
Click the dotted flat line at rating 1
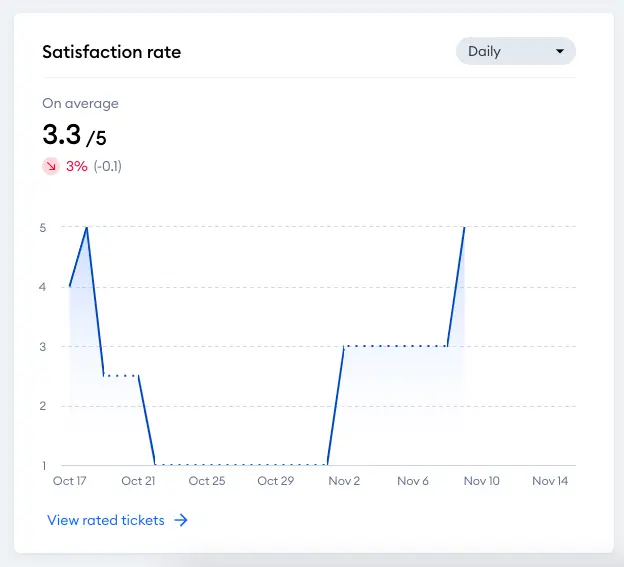tap(241, 464)
